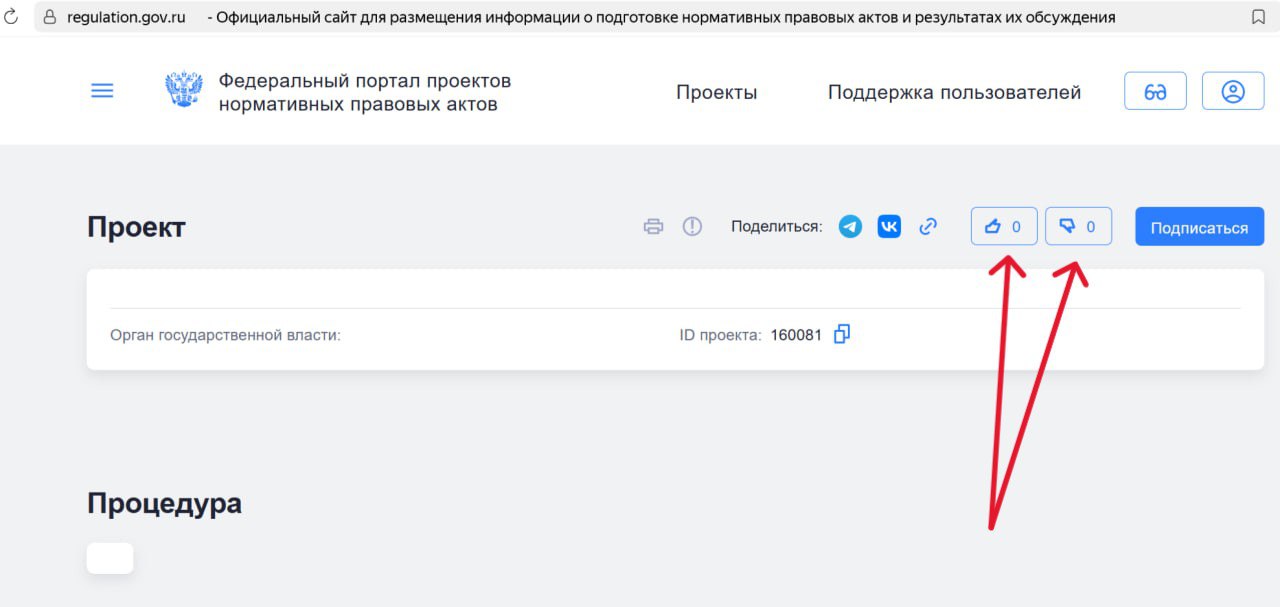
Task: Open Поддержка пользователей menu item
Action: point(954,93)
